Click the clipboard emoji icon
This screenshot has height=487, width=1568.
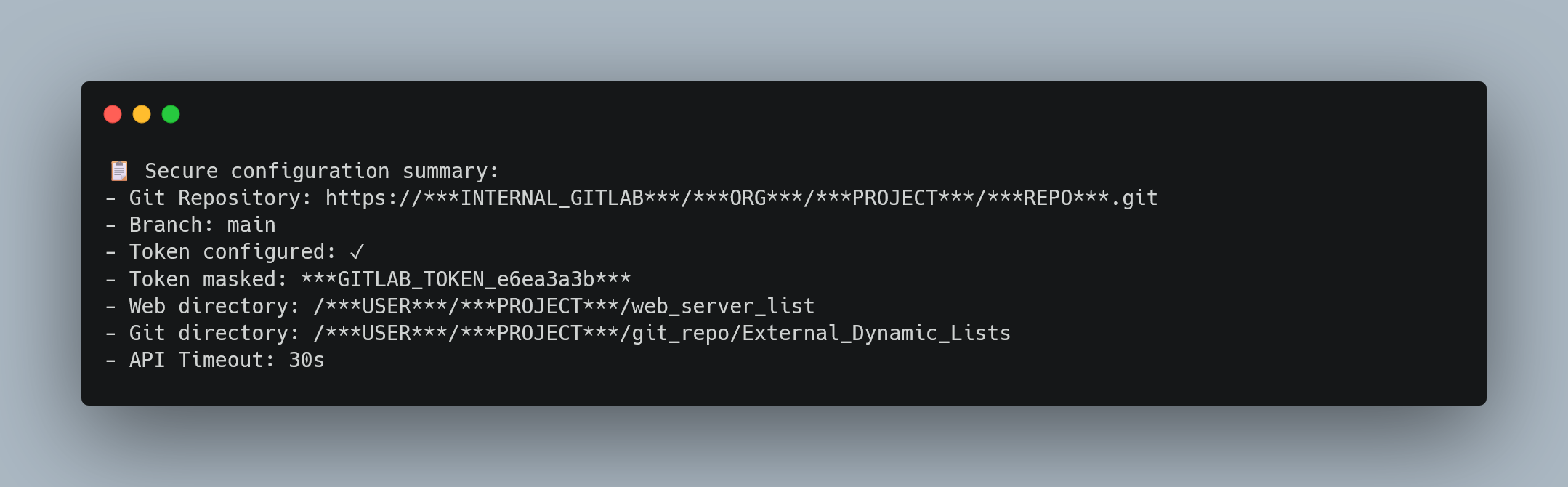[x=119, y=171]
